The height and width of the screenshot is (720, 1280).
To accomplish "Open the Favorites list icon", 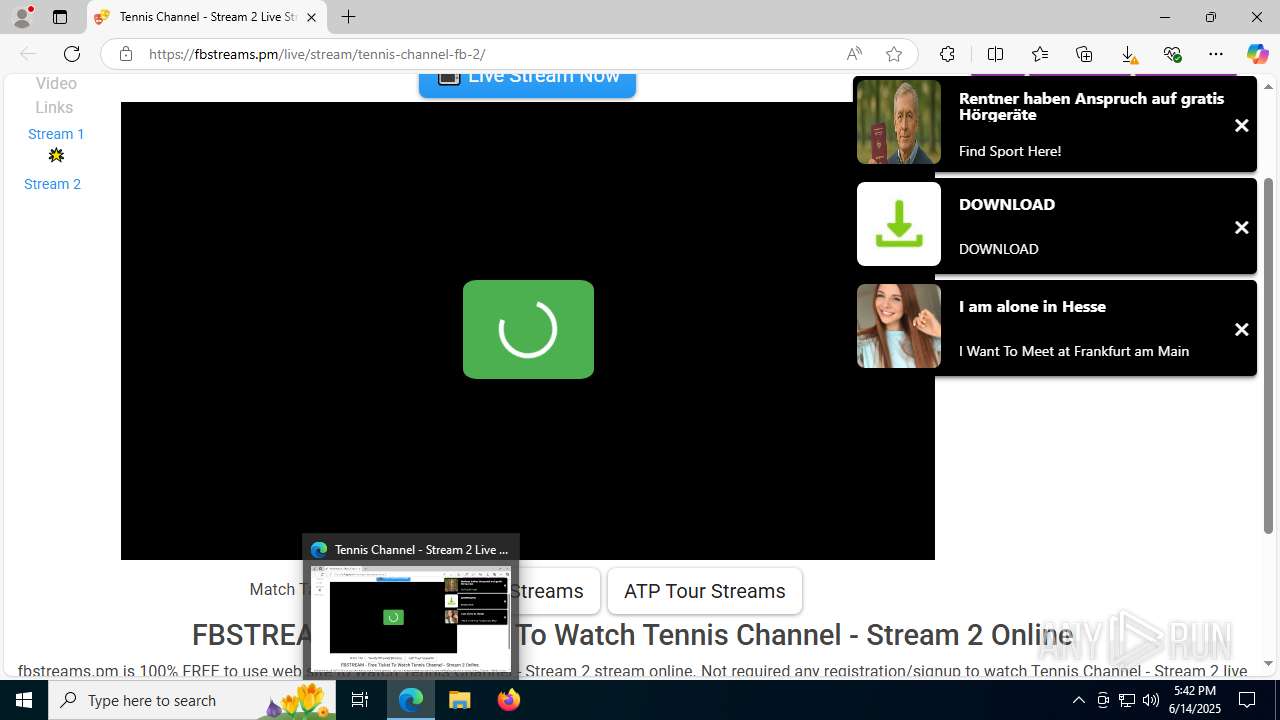I will [1040, 54].
